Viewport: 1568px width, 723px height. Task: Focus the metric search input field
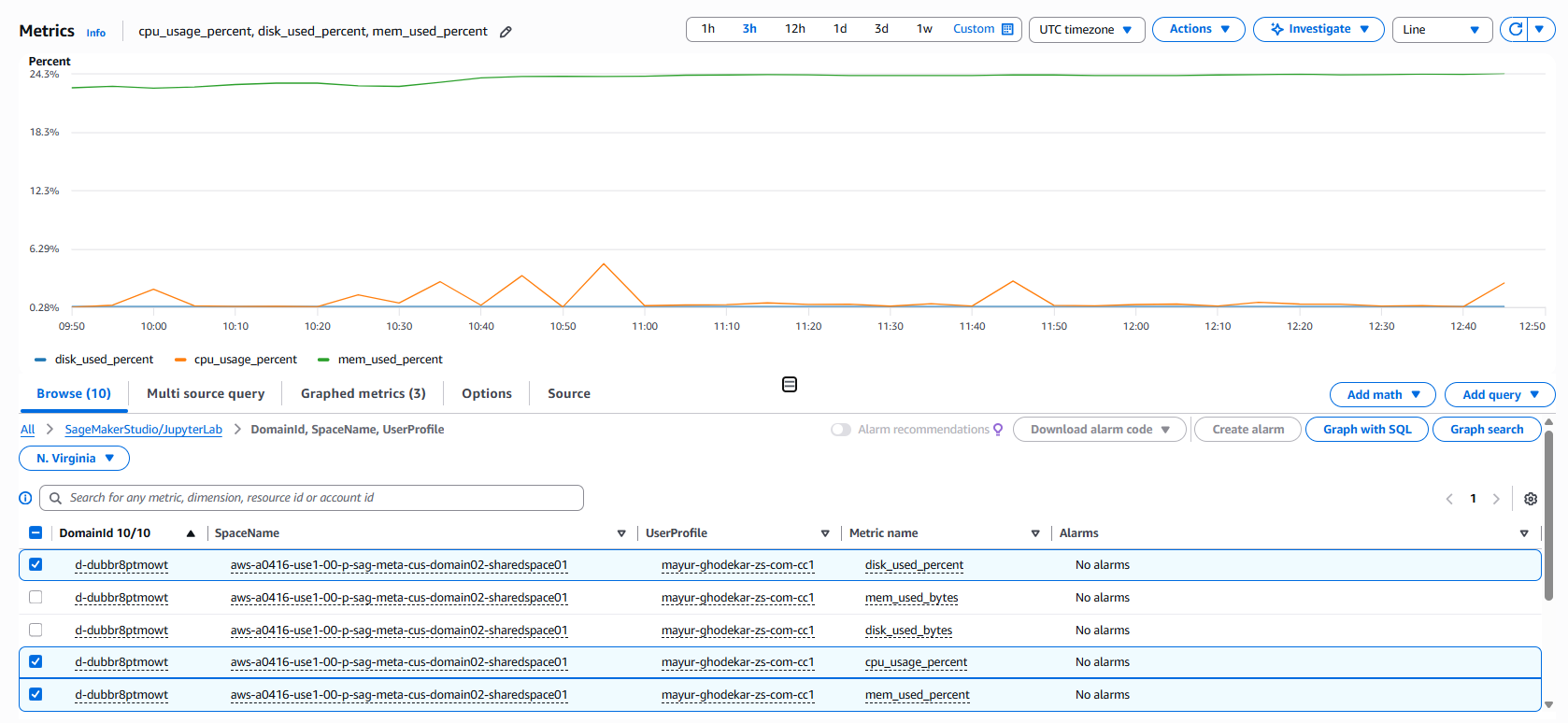tap(311, 498)
